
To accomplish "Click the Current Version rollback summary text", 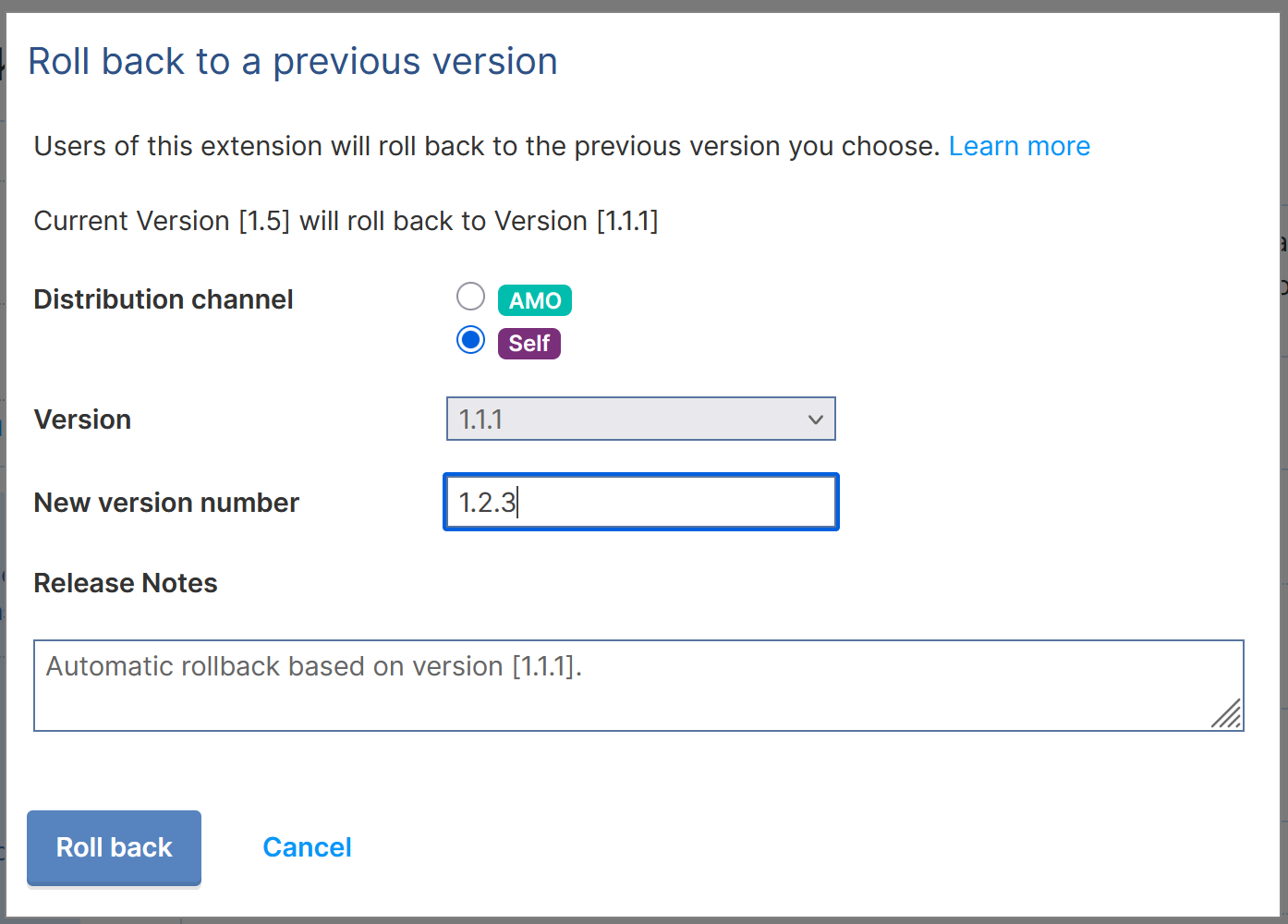I will (x=346, y=221).
